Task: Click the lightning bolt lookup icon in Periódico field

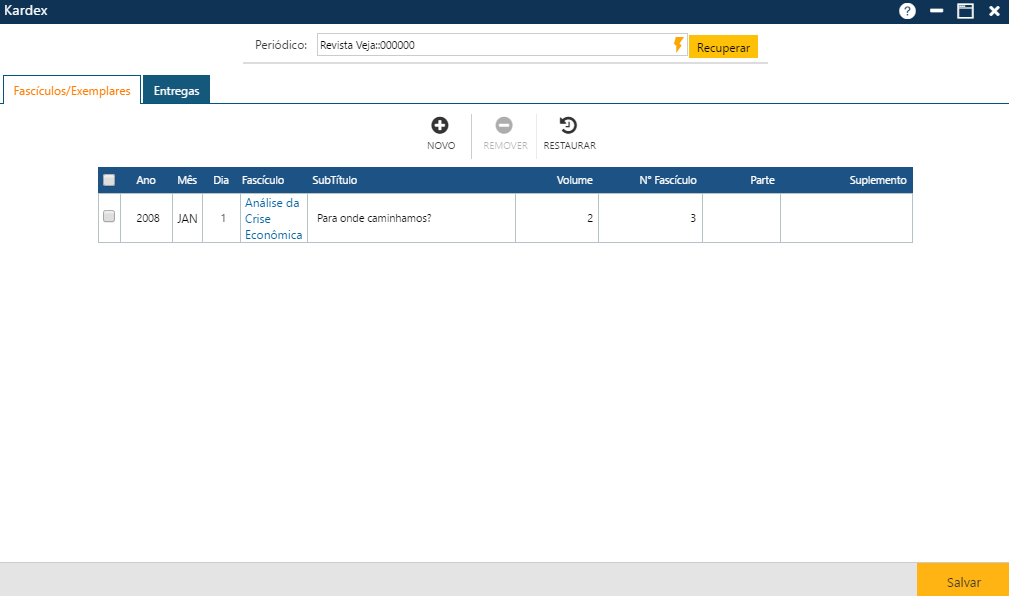Action: 678,46
